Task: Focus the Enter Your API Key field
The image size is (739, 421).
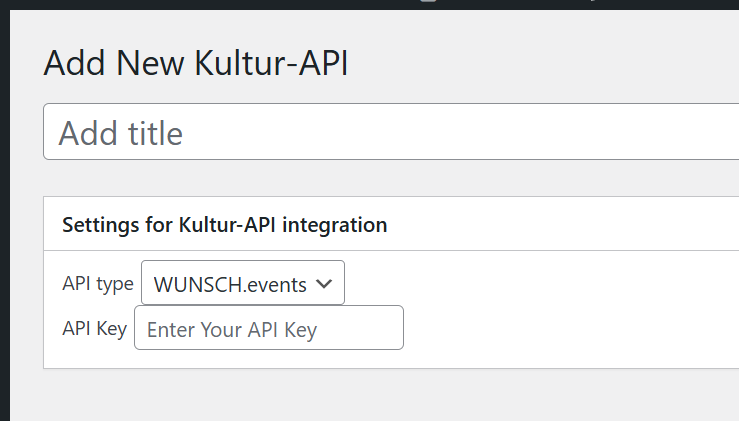Action: tap(269, 328)
